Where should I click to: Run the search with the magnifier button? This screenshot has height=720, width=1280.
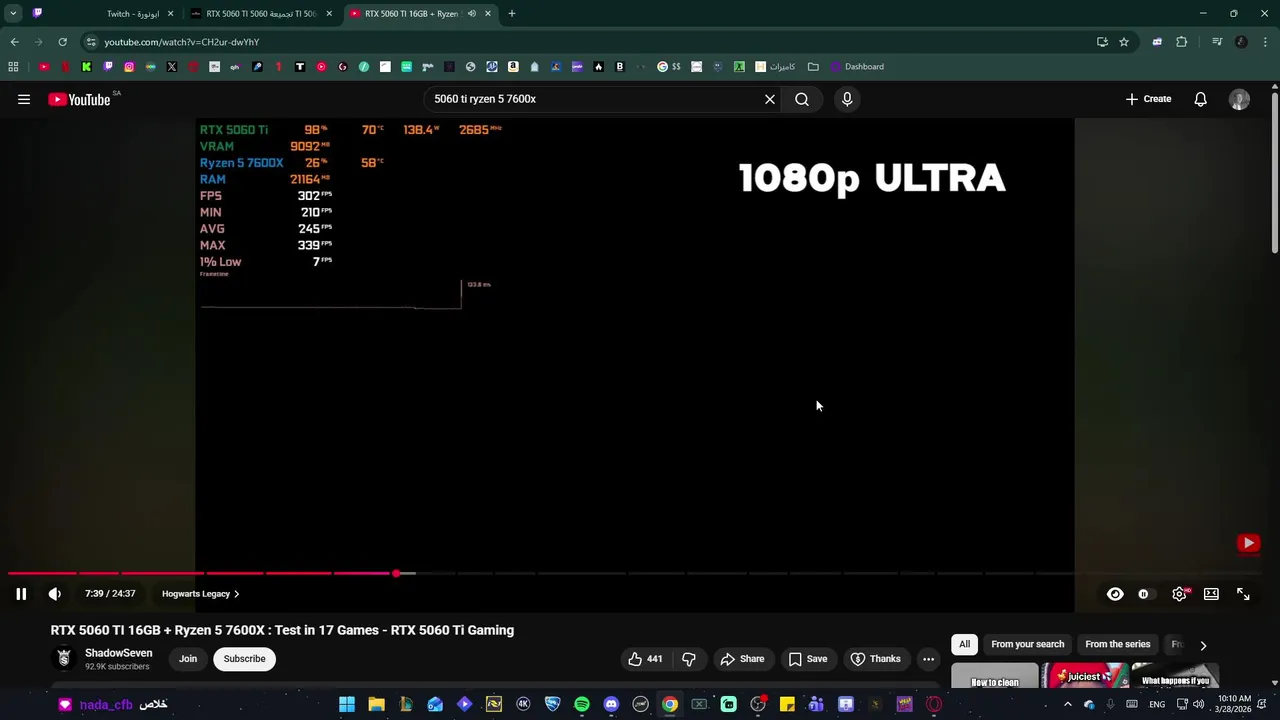[802, 99]
